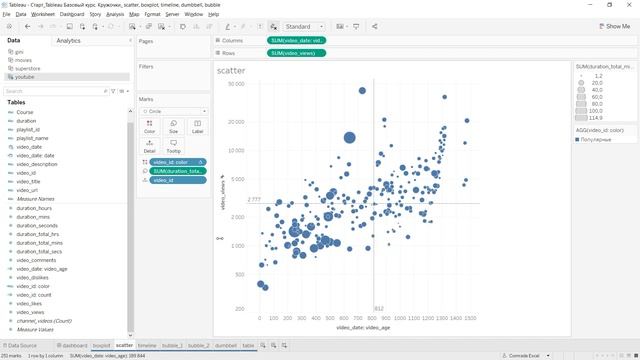The height and width of the screenshot is (360, 640).
Task: Switch to the boxplot sheet tab
Action: tap(101, 346)
